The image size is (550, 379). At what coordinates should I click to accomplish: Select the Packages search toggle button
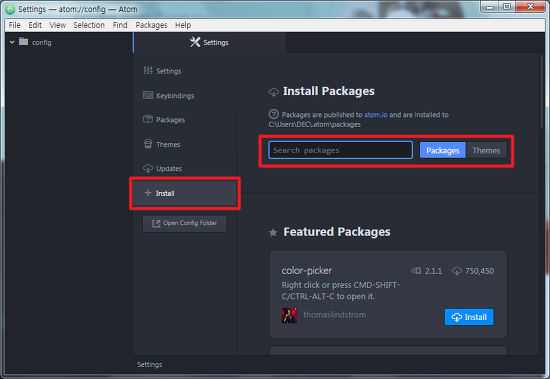pyautogui.click(x=443, y=150)
